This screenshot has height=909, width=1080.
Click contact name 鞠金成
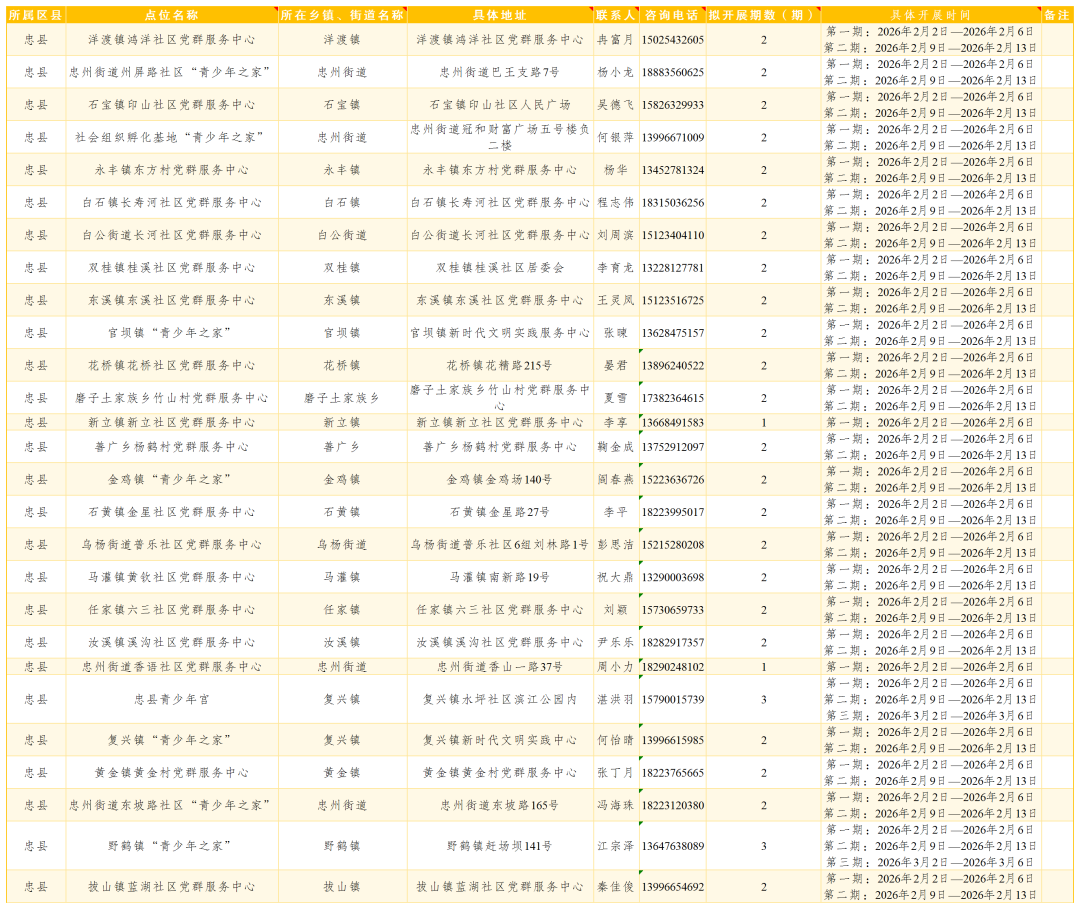pos(616,447)
